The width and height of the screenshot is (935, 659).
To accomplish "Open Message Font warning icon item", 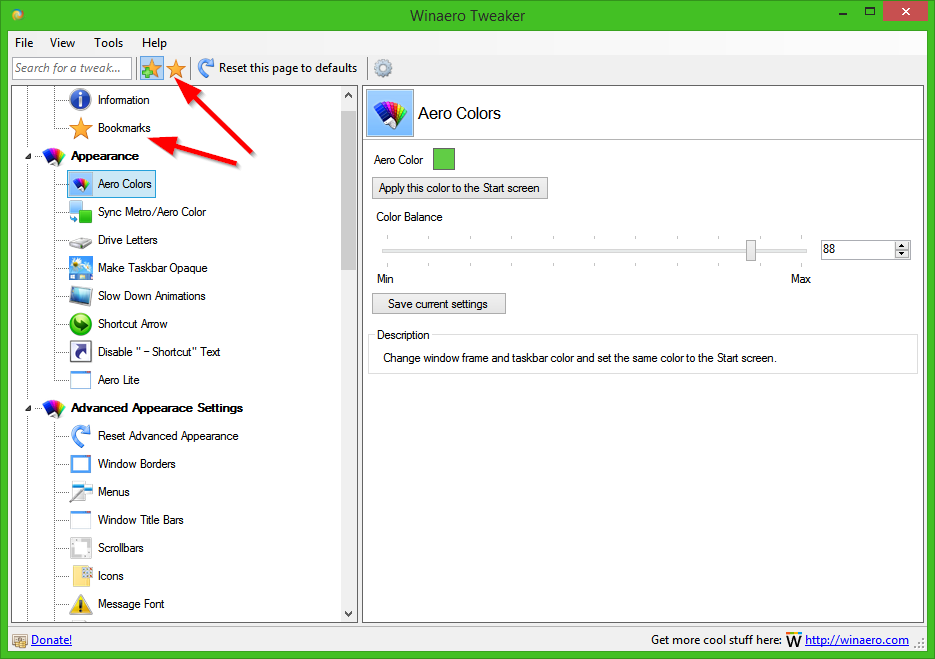I will click(81, 604).
